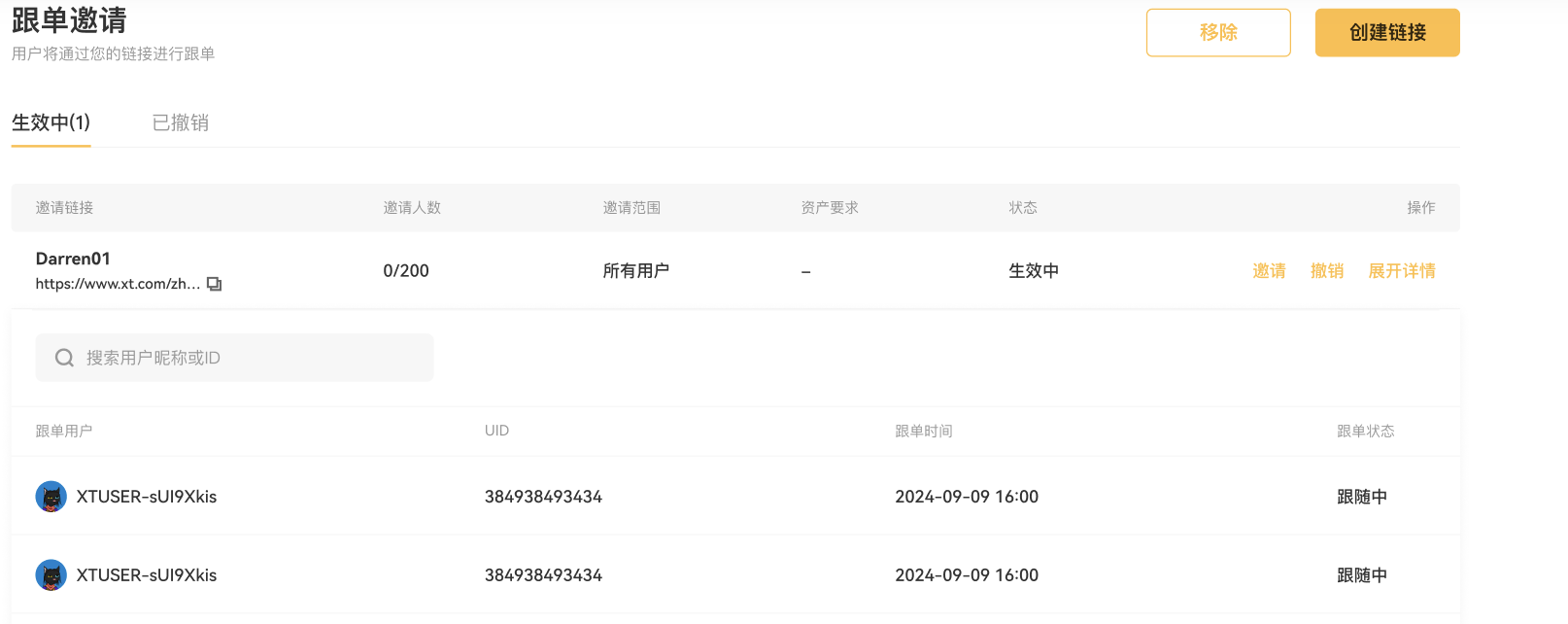
Task: Switch to the 生效中(1) tab
Action: point(51,123)
